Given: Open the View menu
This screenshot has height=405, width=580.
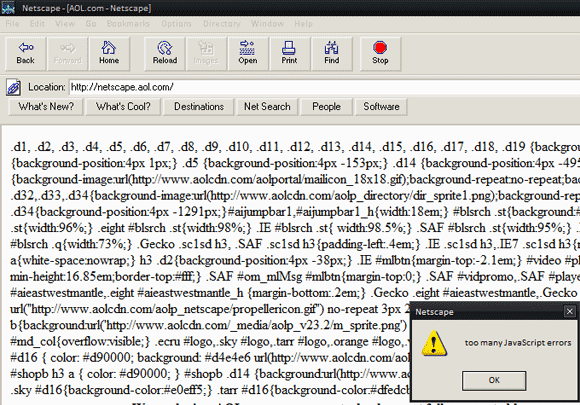Looking at the screenshot, I should [x=65, y=24].
